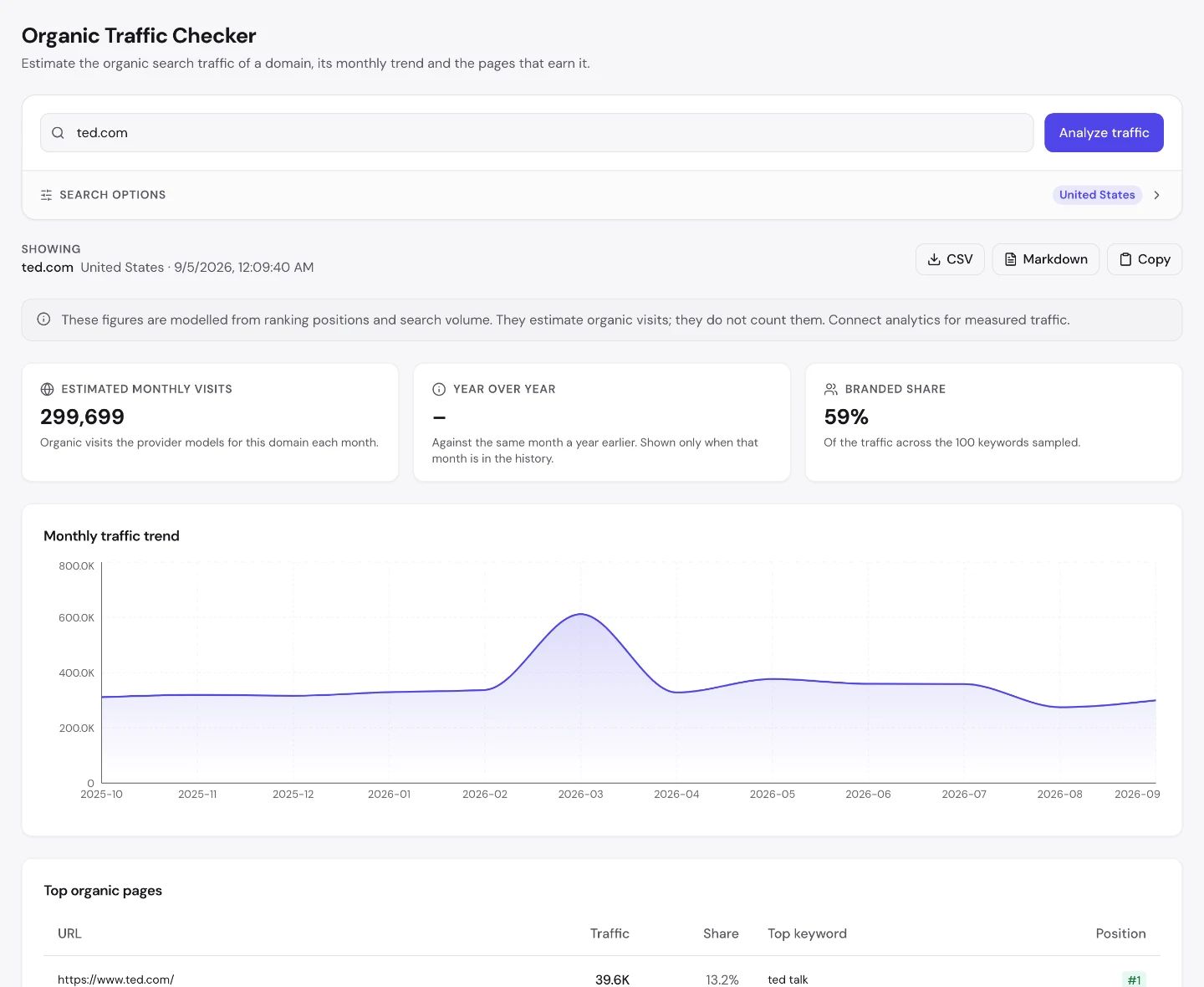The height and width of the screenshot is (987, 1204).
Task: Click the Traffic column header
Action: coord(610,933)
